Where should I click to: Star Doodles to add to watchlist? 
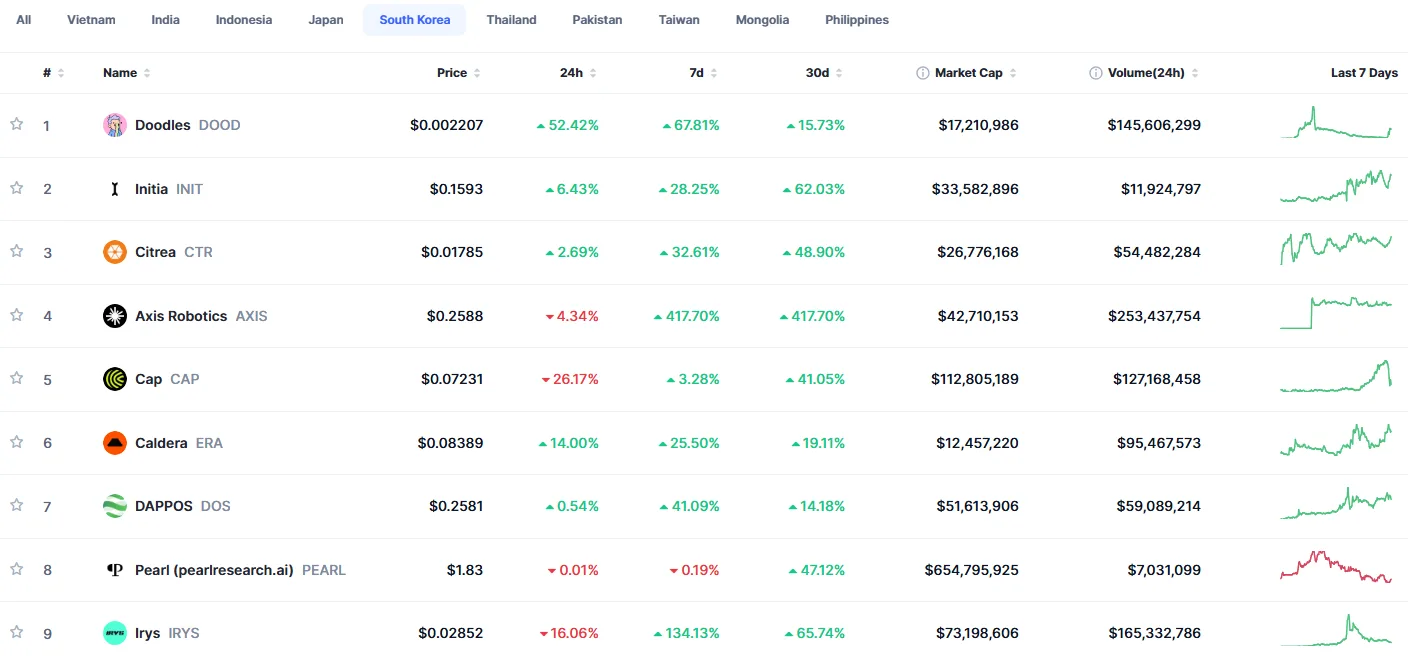tap(16, 124)
